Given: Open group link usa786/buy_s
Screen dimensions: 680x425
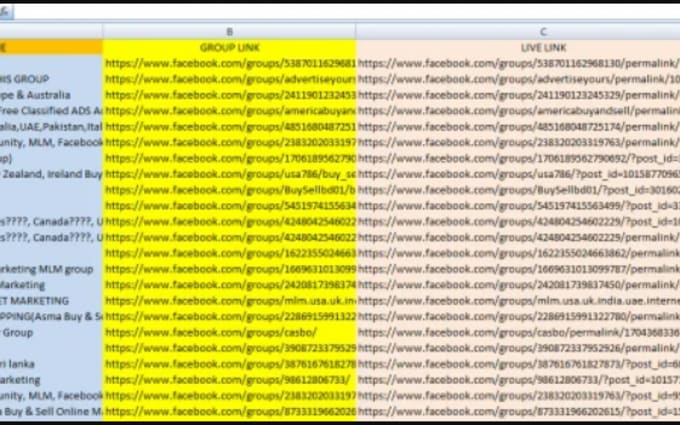Looking at the screenshot, I should point(229,174).
